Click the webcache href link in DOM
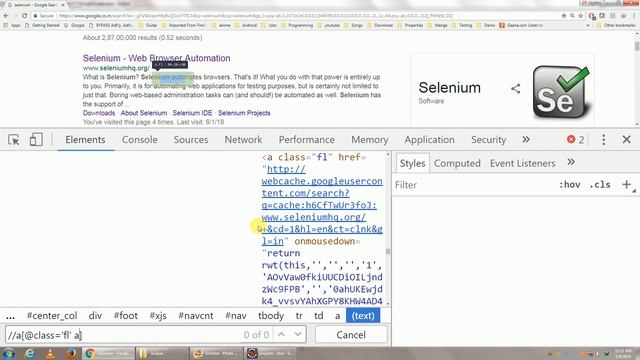This screenshot has height=360, width=640. click(322, 205)
